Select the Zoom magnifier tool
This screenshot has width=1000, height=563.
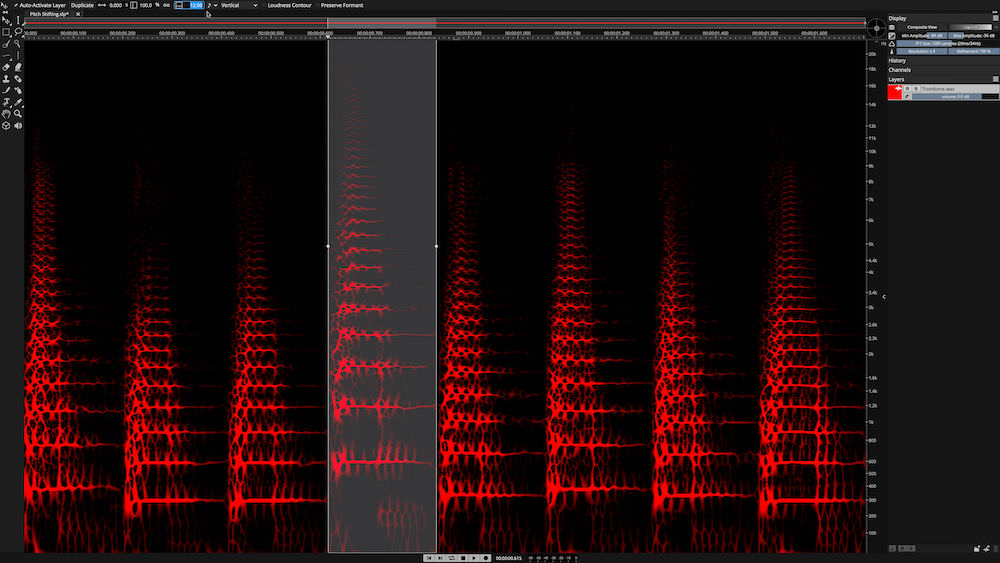[18, 113]
